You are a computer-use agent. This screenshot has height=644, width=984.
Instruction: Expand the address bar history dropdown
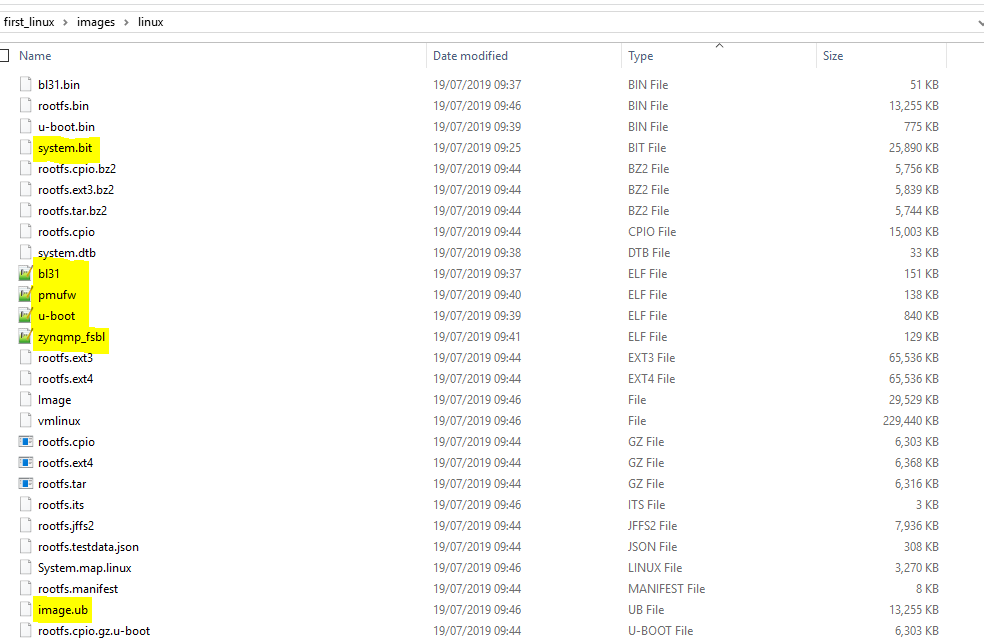pyautogui.click(x=977, y=22)
